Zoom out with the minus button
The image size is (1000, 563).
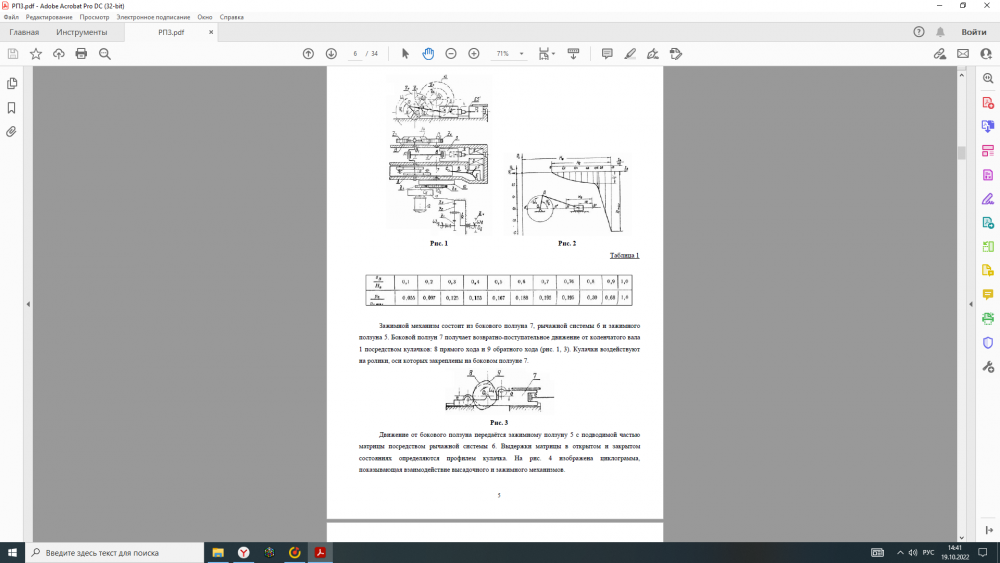[451, 54]
